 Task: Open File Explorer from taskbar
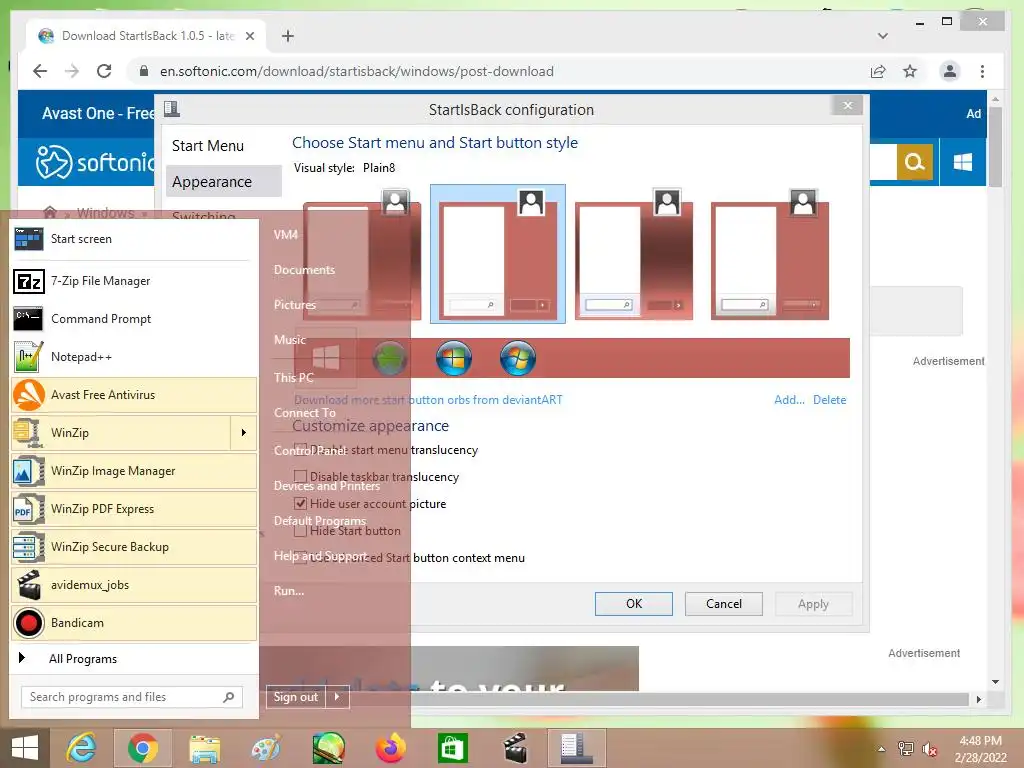pos(204,748)
